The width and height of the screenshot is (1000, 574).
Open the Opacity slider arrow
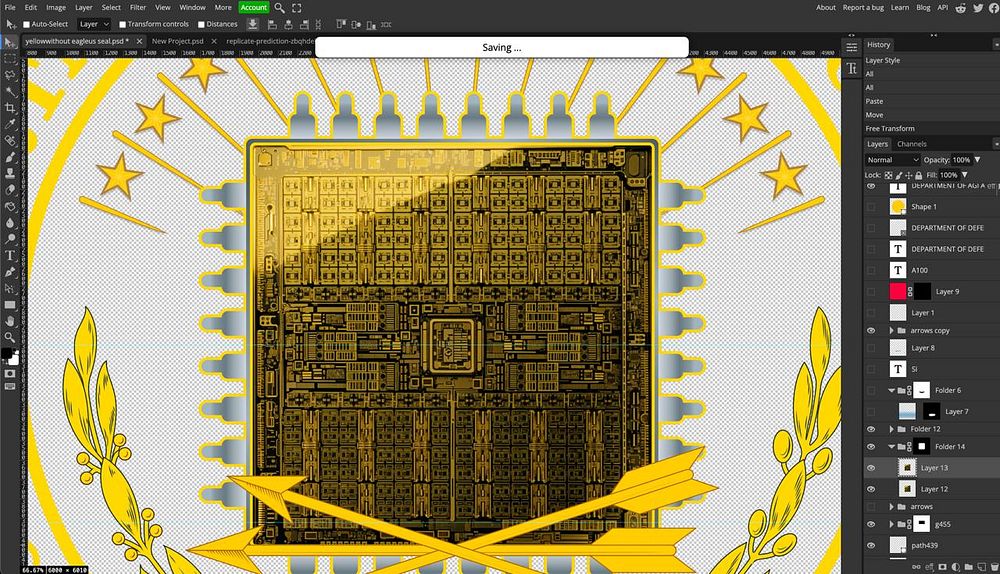point(977,159)
